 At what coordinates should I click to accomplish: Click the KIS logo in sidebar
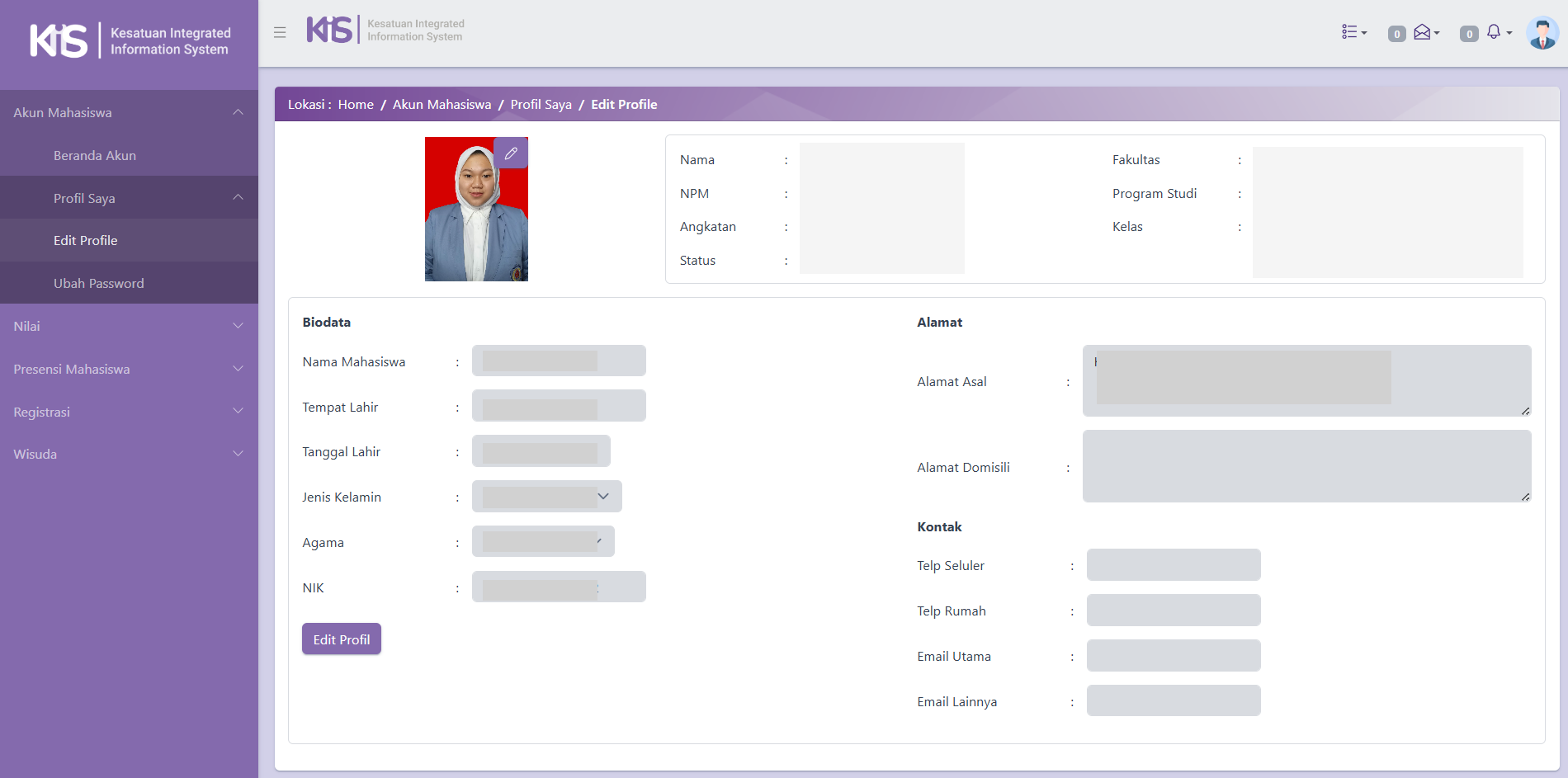[59, 40]
